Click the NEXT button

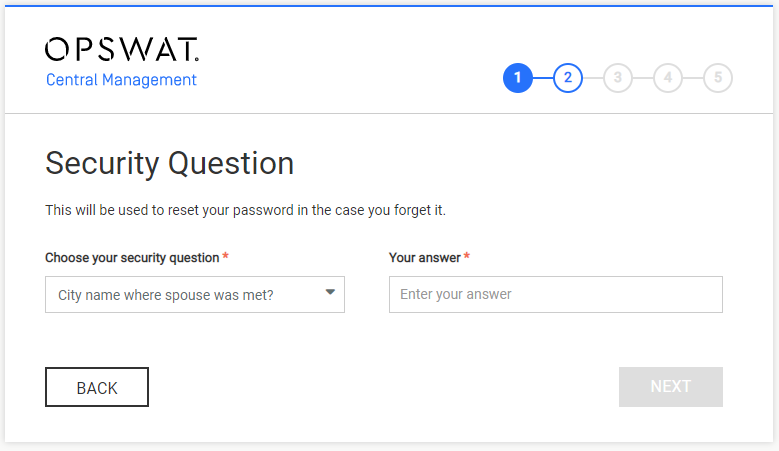click(671, 387)
